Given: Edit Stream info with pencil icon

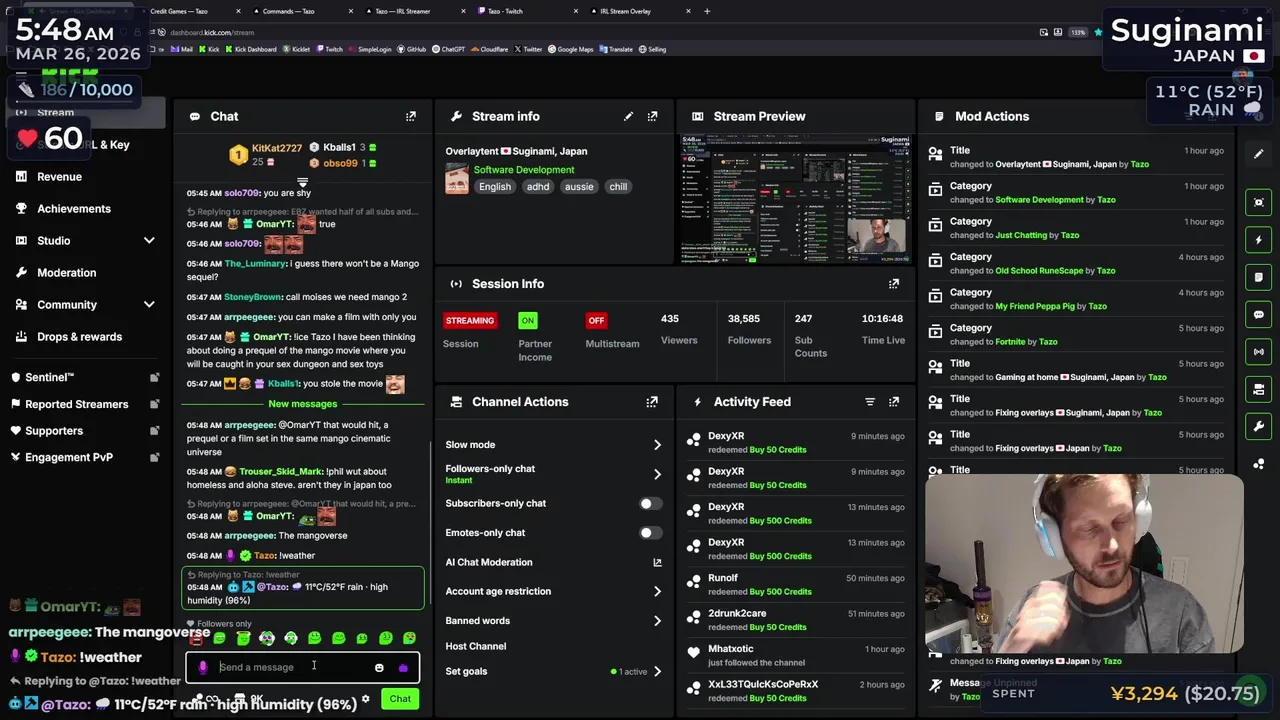Looking at the screenshot, I should pyautogui.click(x=628, y=117).
